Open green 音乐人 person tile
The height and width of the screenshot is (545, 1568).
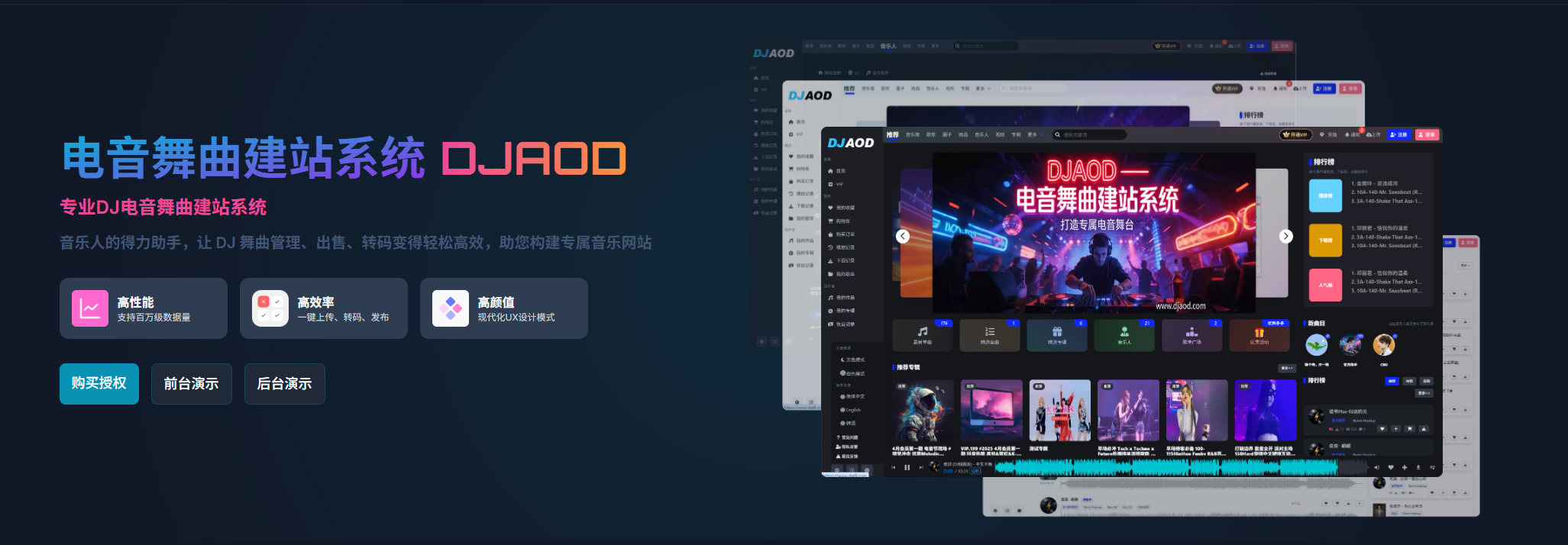pyautogui.click(x=1124, y=334)
